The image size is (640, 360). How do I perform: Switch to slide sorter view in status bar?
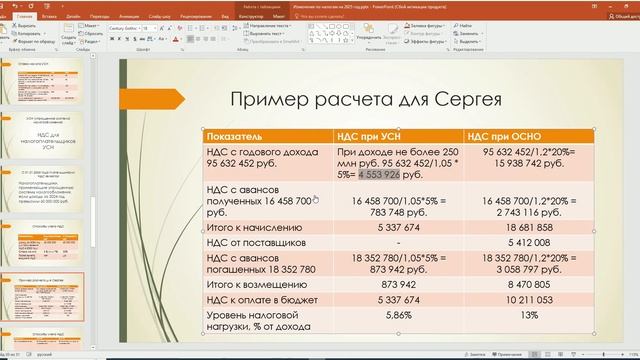tap(548, 354)
